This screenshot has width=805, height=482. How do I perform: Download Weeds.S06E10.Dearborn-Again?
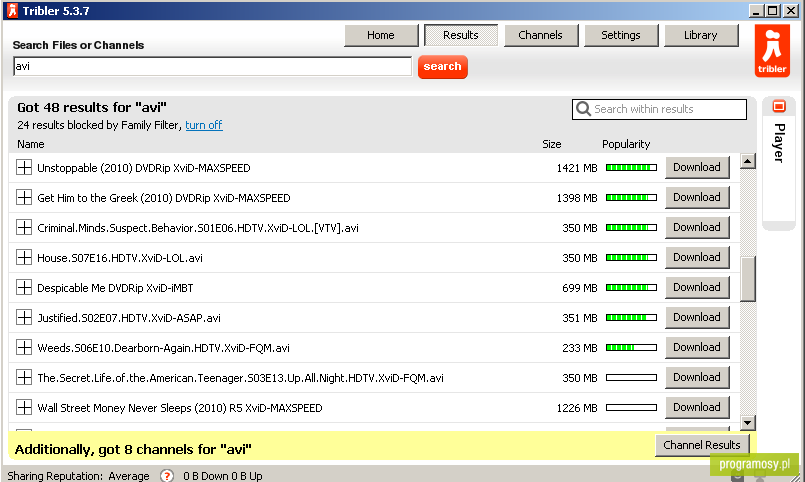point(697,348)
